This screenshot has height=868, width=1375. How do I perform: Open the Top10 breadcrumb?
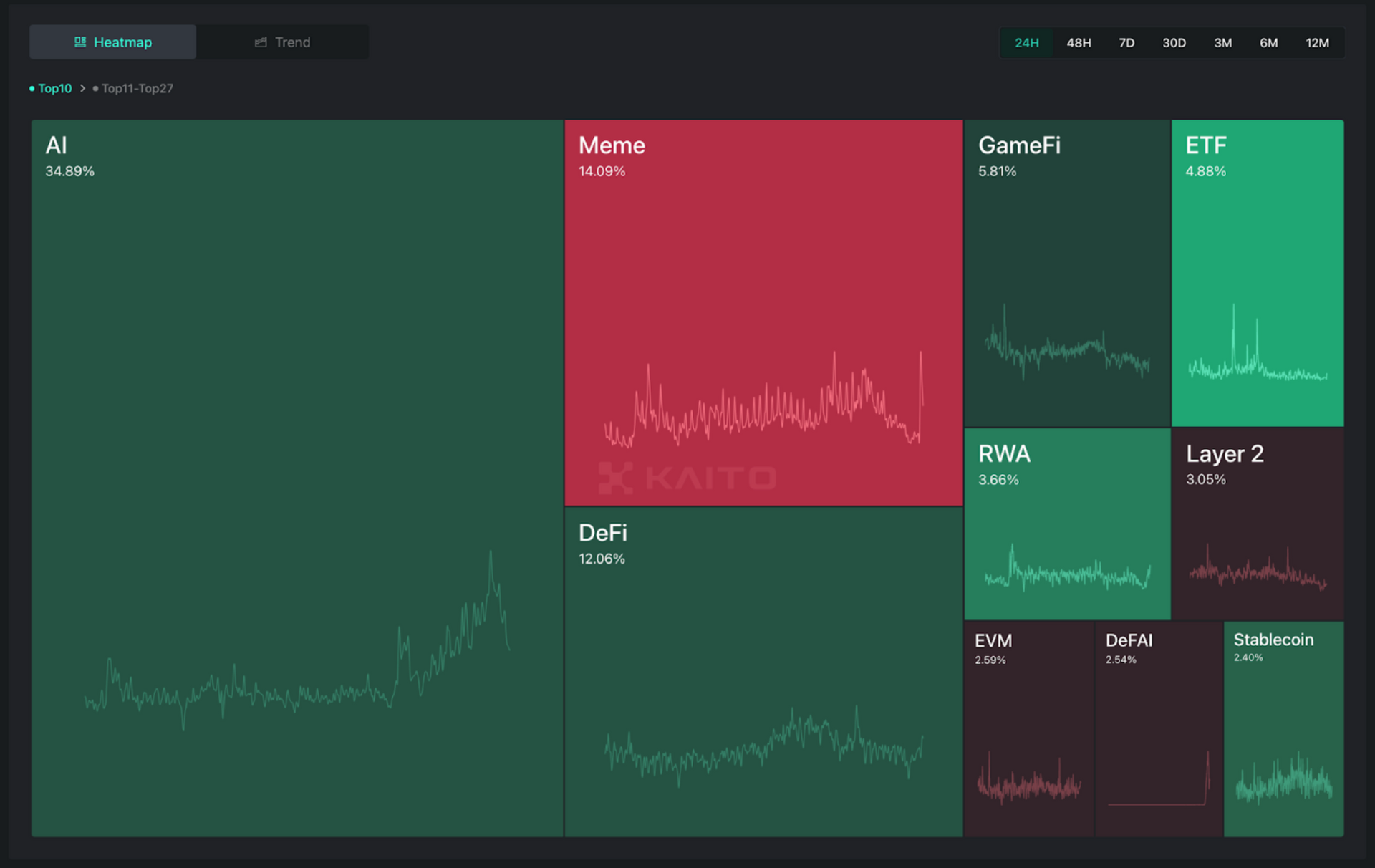tap(51, 88)
